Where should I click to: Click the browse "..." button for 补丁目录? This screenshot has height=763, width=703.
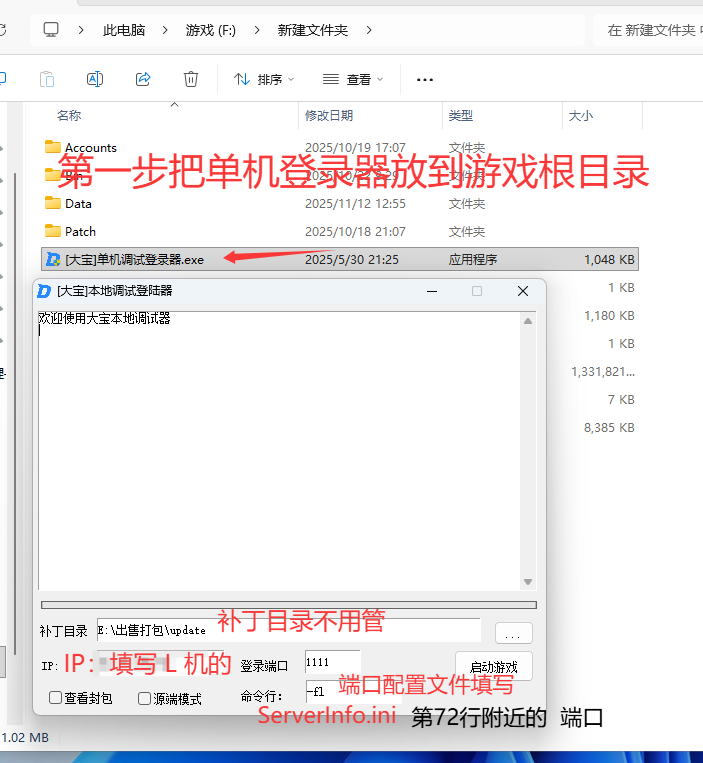[513, 633]
